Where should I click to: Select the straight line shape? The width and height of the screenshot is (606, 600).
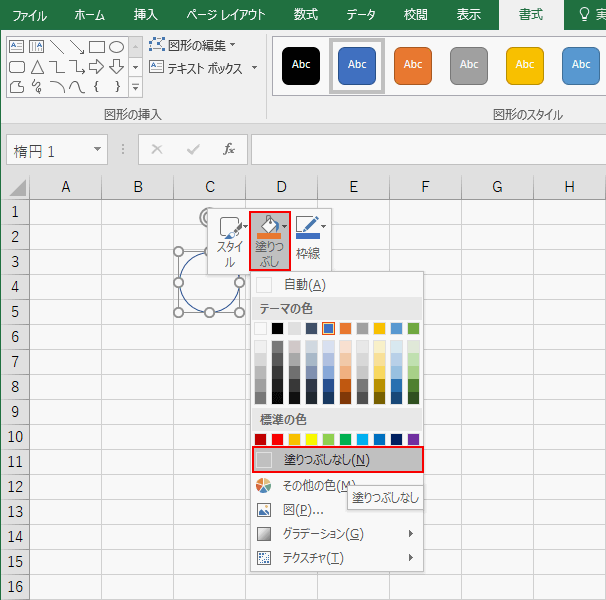[57, 46]
